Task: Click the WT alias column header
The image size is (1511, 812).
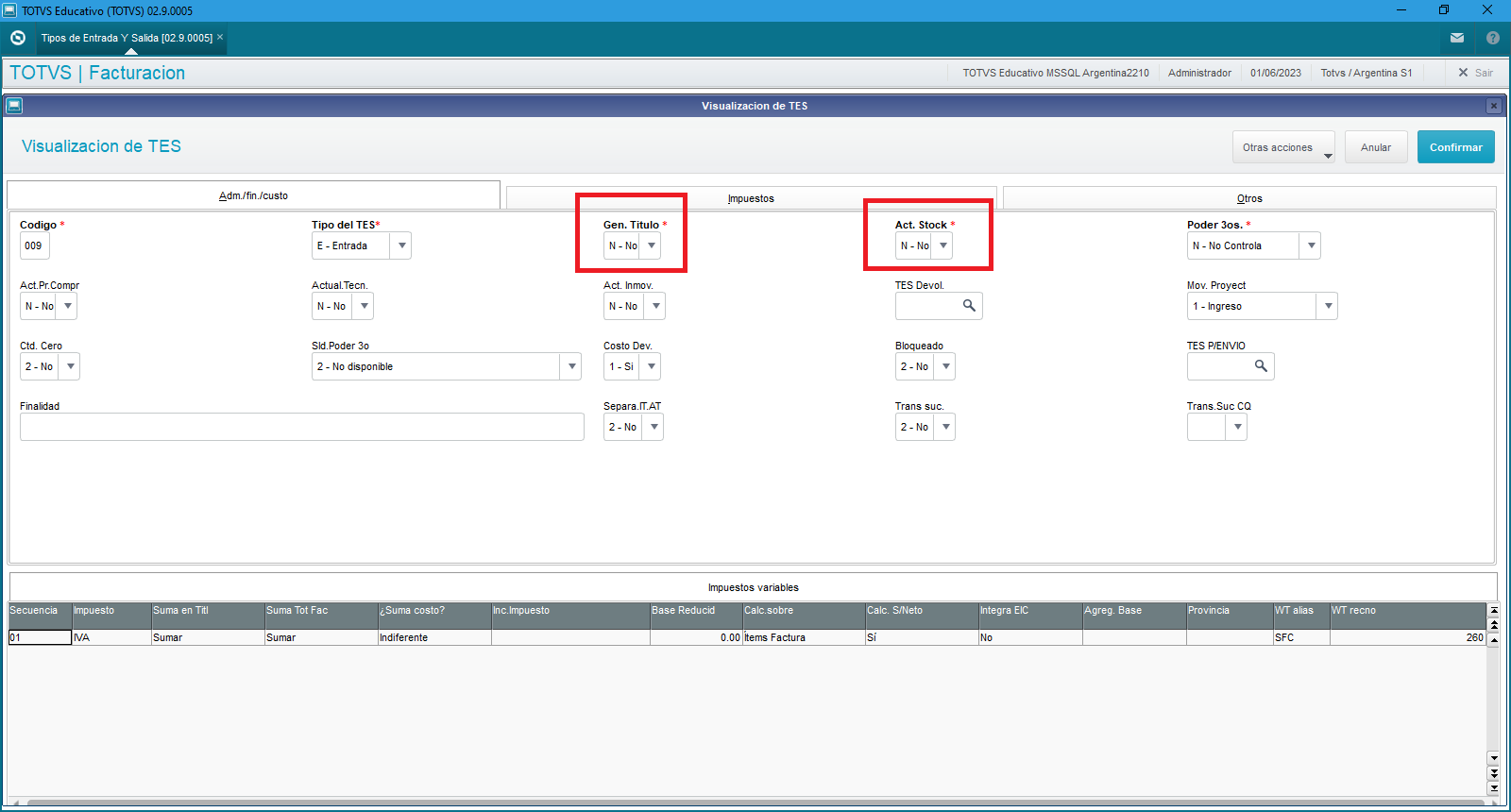Action: [x=1302, y=616]
